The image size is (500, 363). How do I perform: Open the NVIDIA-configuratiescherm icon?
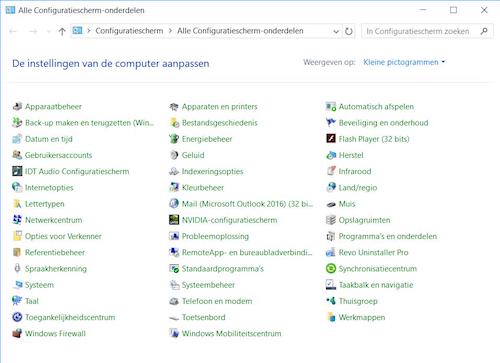[174, 220]
